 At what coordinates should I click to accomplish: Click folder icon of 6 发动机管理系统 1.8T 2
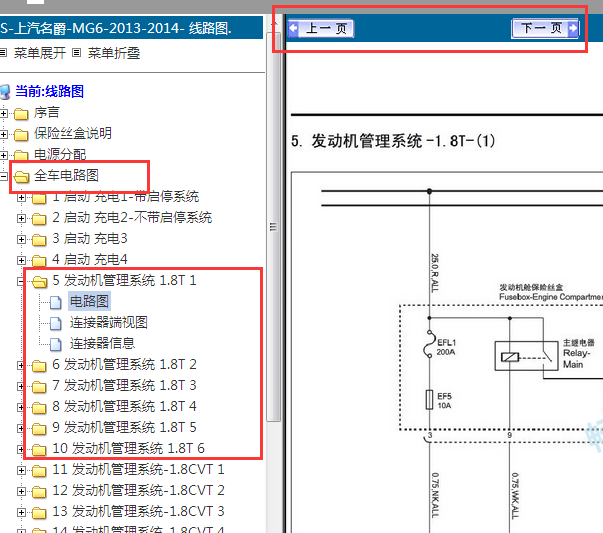pos(39,366)
